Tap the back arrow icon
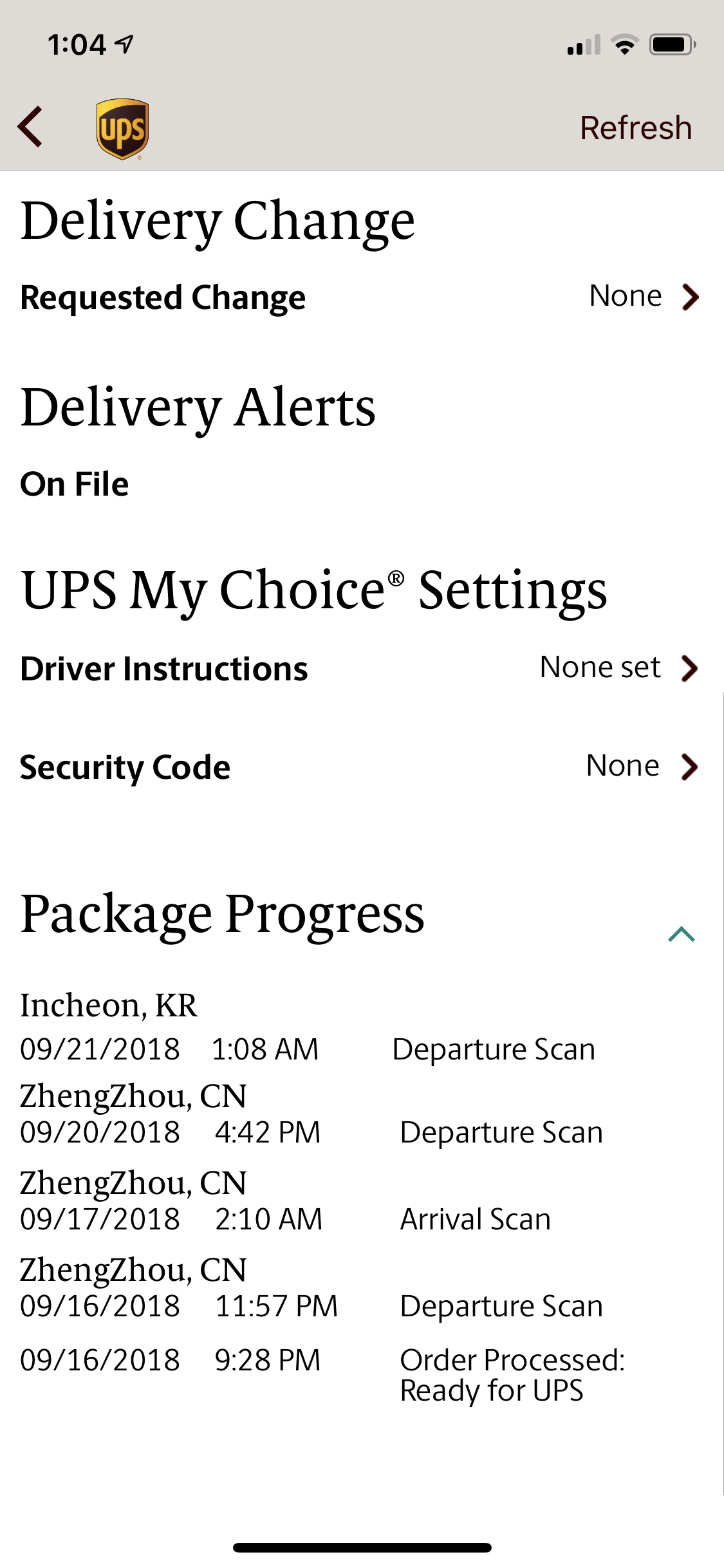This screenshot has height=1568, width=724. click(x=30, y=127)
